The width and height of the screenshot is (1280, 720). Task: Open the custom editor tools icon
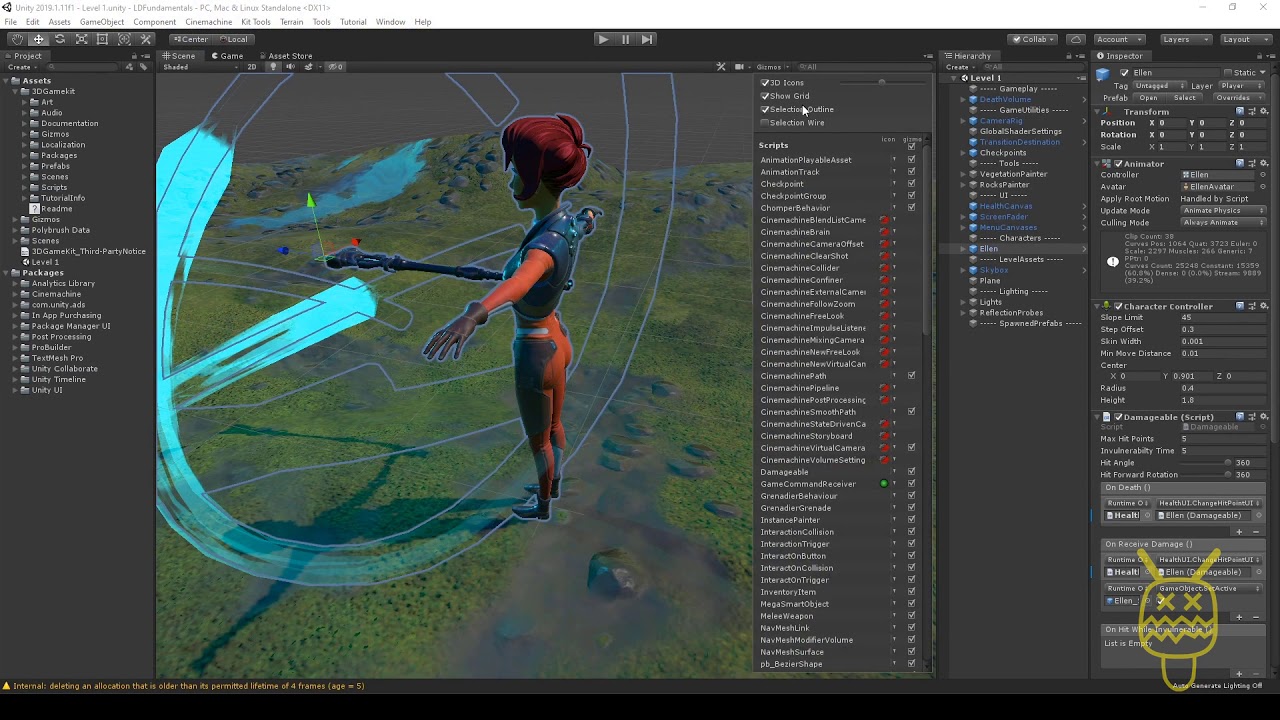pyautogui.click(x=146, y=39)
